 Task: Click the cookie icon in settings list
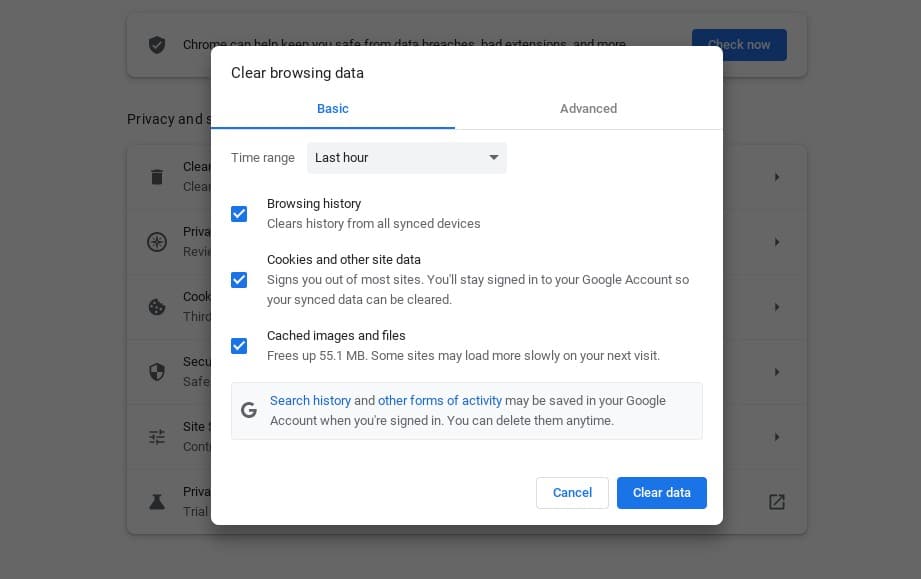pyautogui.click(x=157, y=307)
